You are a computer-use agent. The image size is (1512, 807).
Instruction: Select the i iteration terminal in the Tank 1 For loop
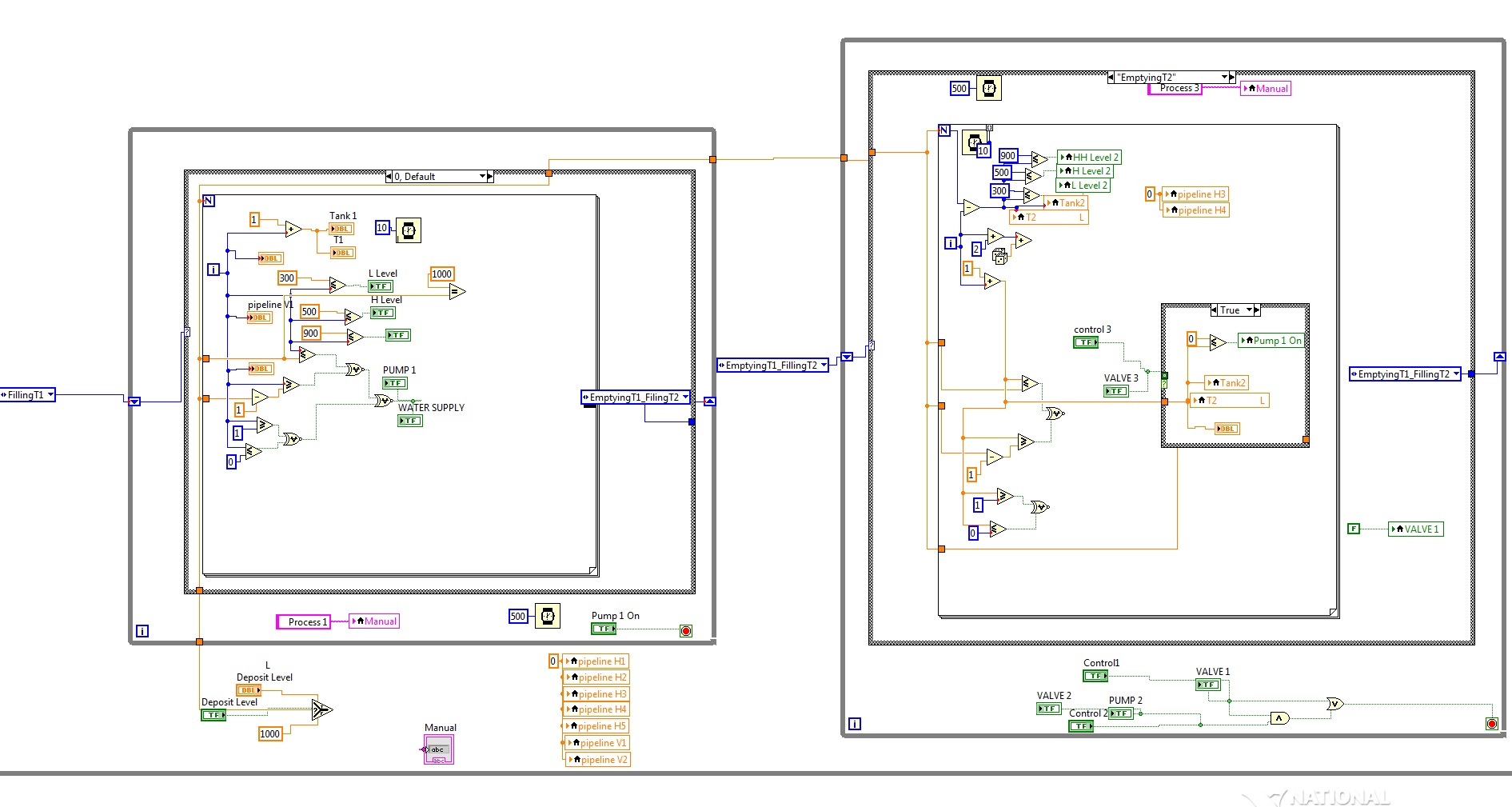click(213, 270)
